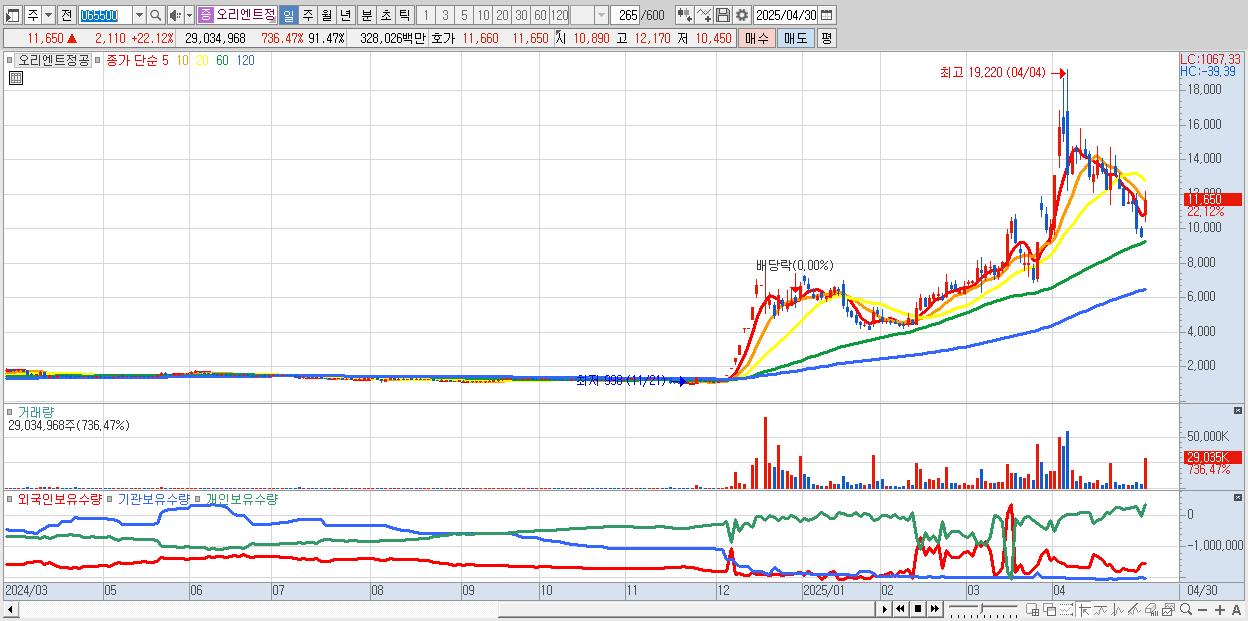
Task: Open the calendar date picker icon
Action: click(x=827, y=15)
